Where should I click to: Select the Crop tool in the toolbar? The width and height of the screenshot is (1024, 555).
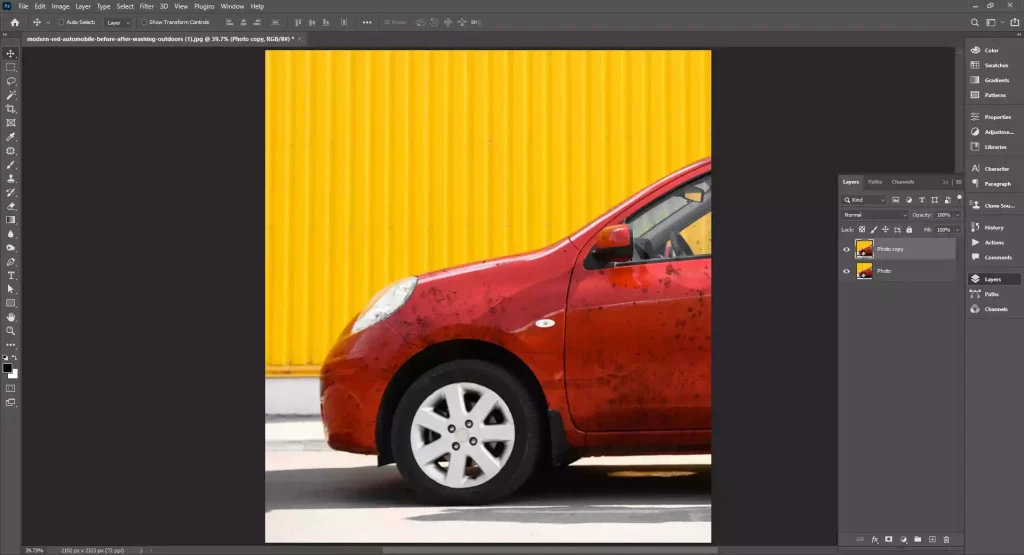tap(11, 109)
